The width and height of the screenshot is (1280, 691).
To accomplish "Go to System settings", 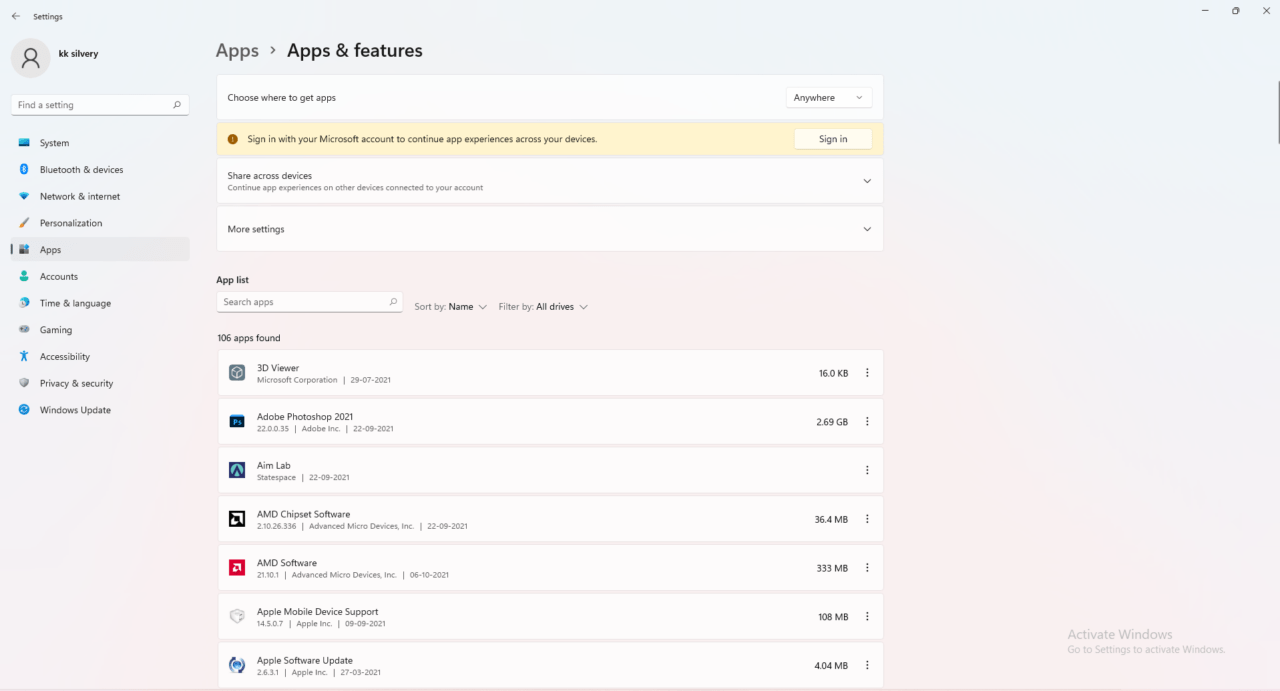I will pyautogui.click(x=100, y=143).
